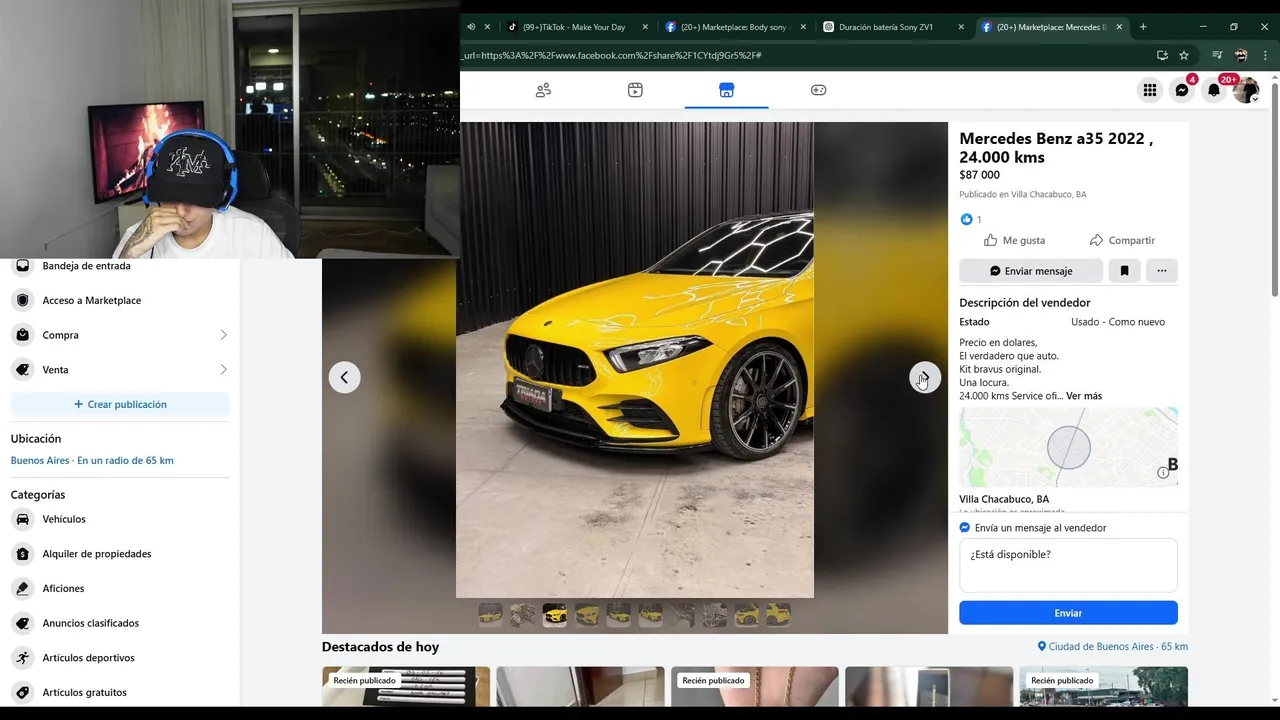This screenshot has height=720, width=1280.
Task: Click the page vertical scrollbar
Action: (x=1274, y=190)
